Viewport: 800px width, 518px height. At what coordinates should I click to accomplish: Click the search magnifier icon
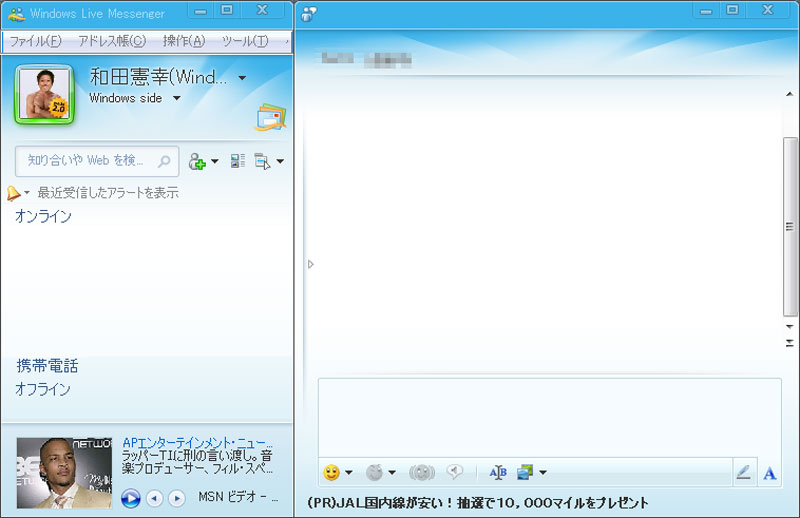point(164,161)
